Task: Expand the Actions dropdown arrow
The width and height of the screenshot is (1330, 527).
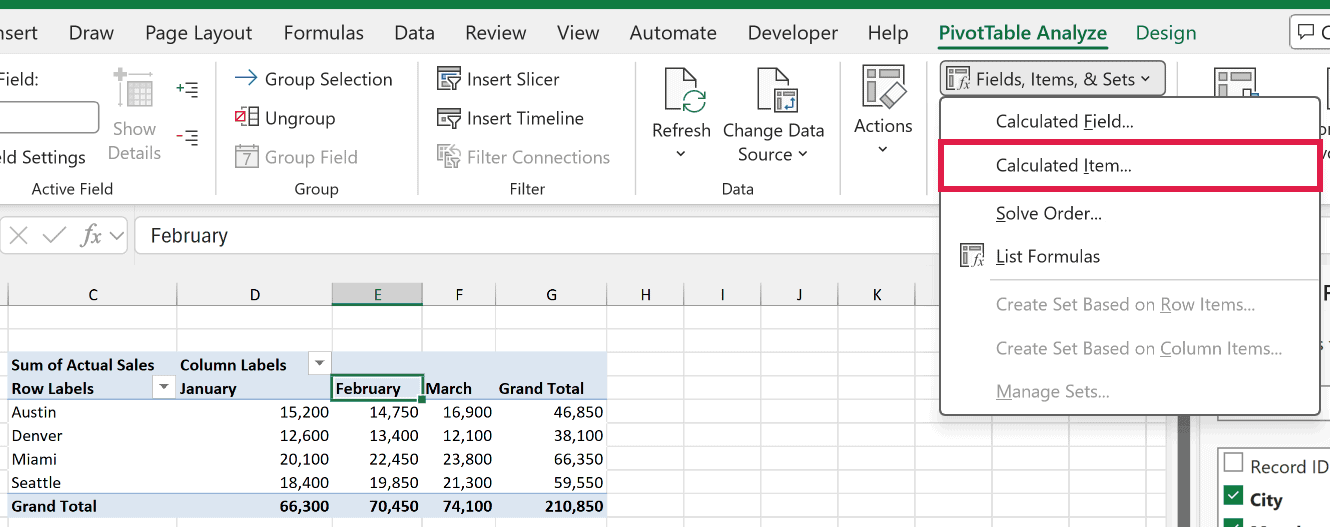Action: tap(883, 150)
